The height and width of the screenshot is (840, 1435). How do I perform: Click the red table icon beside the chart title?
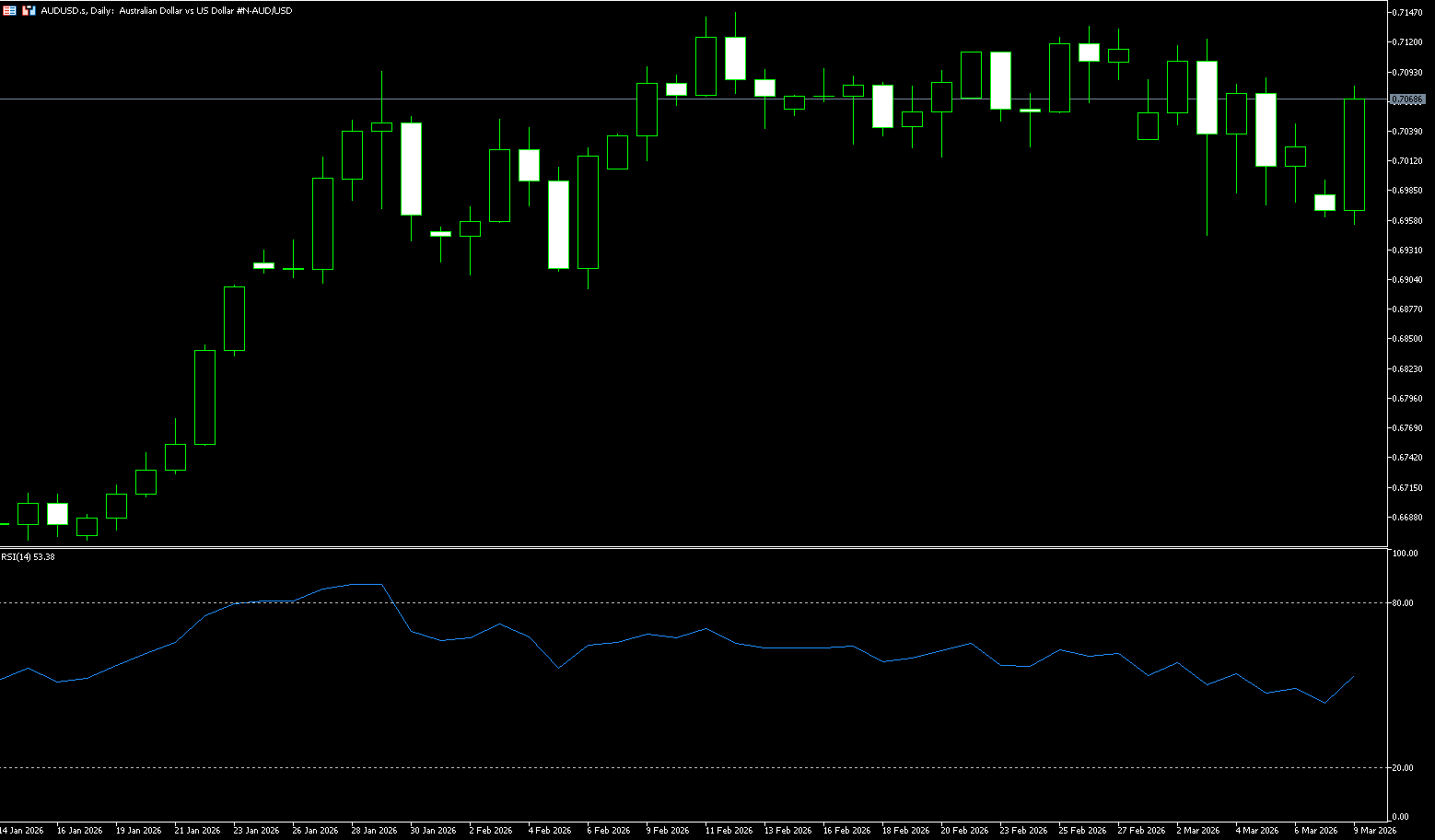9,10
